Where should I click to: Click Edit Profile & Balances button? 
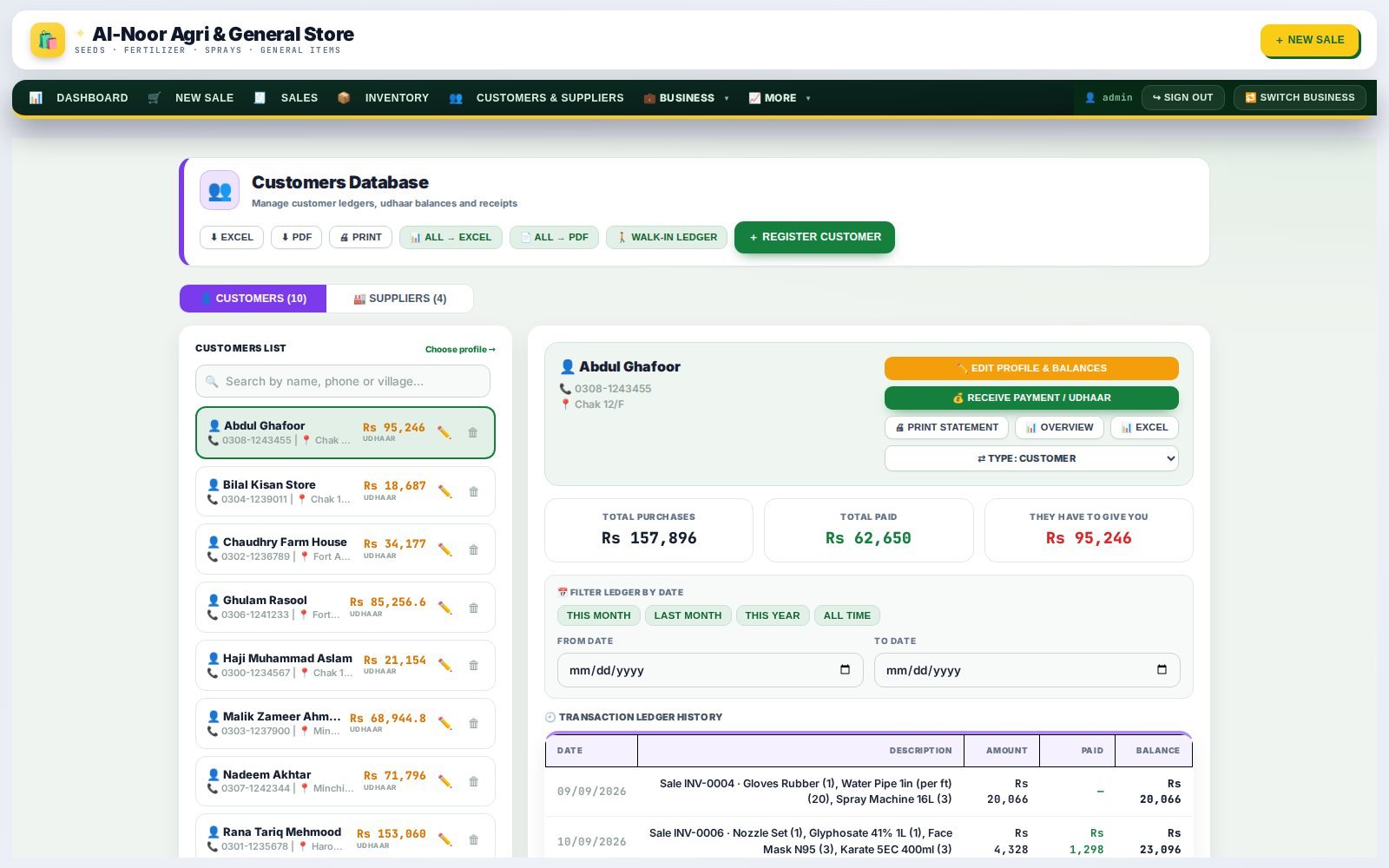[1031, 368]
